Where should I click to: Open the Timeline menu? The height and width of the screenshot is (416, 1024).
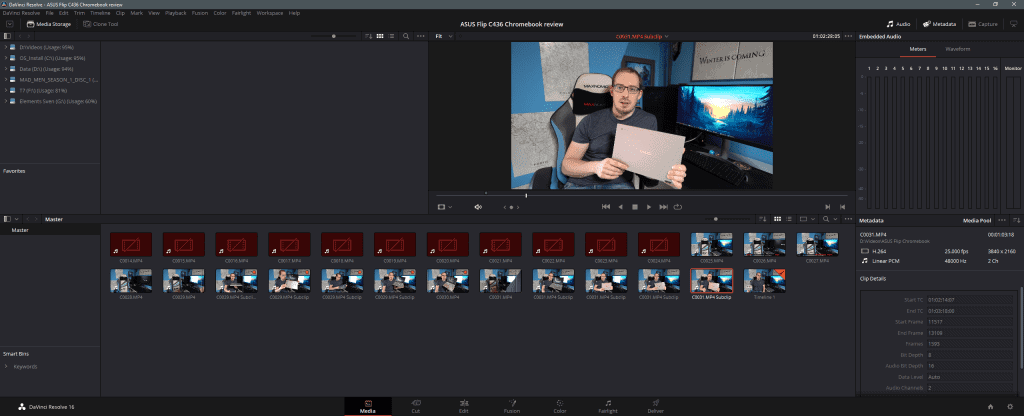100,13
